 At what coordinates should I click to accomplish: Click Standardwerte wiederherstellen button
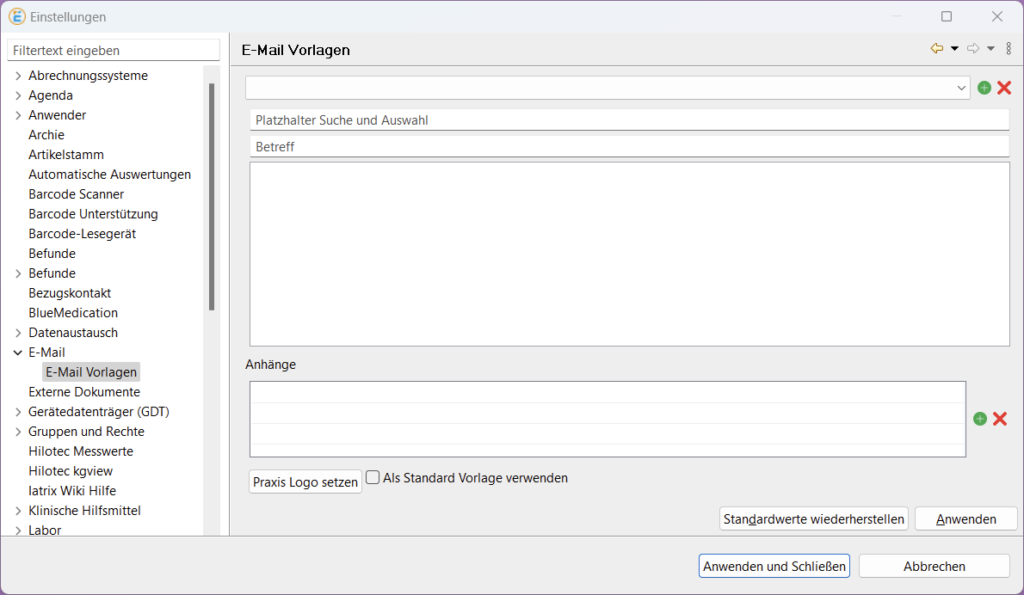(x=814, y=519)
